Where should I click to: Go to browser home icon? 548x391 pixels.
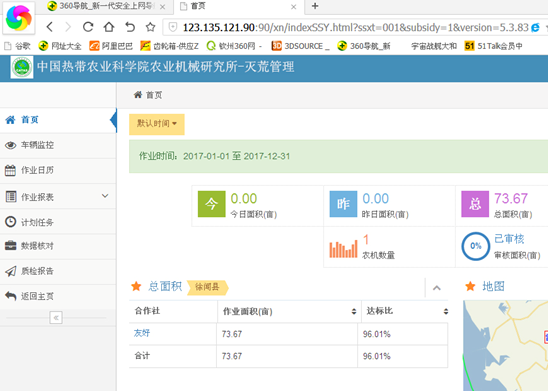tap(109, 27)
